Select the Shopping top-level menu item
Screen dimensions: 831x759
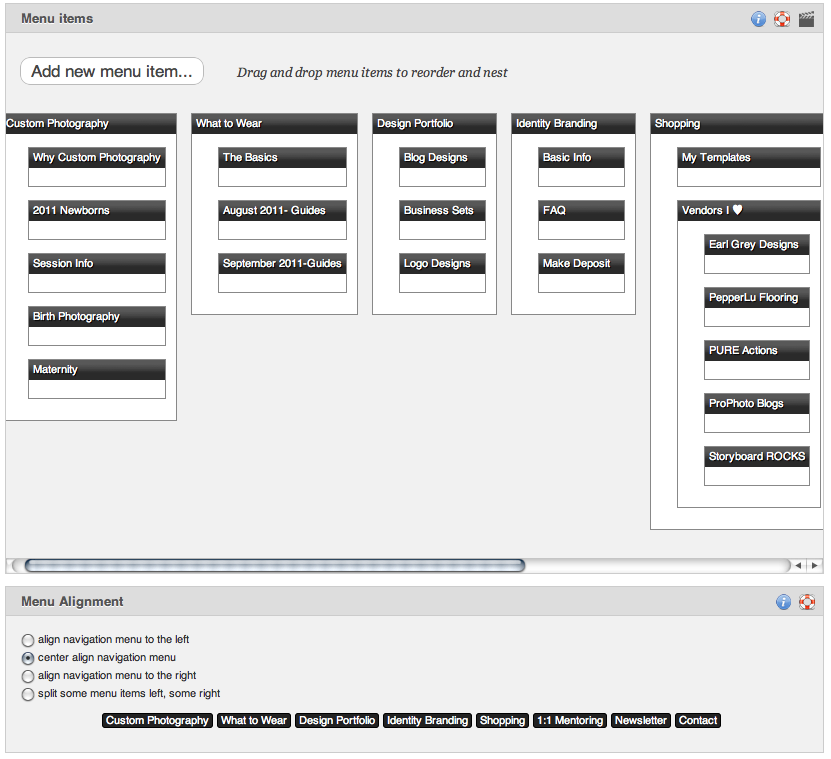pos(737,123)
